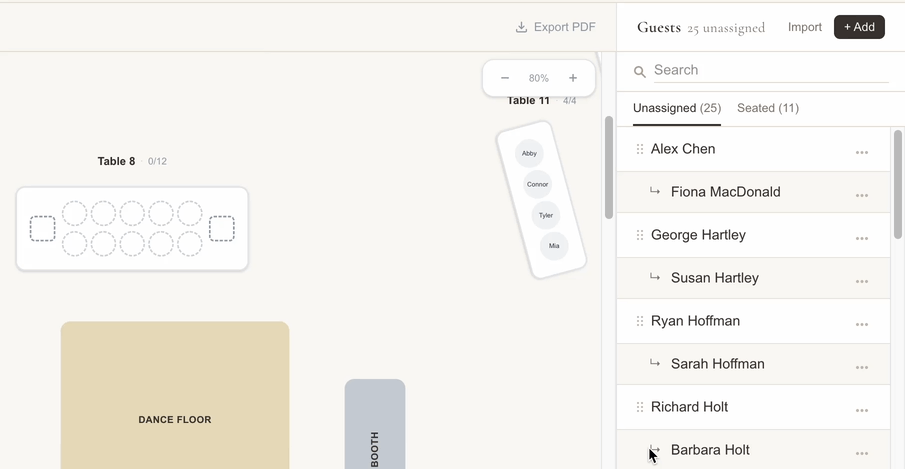Open more options for Sarah Hoffman
Image resolution: width=905 pixels, height=469 pixels.
(x=861, y=368)
